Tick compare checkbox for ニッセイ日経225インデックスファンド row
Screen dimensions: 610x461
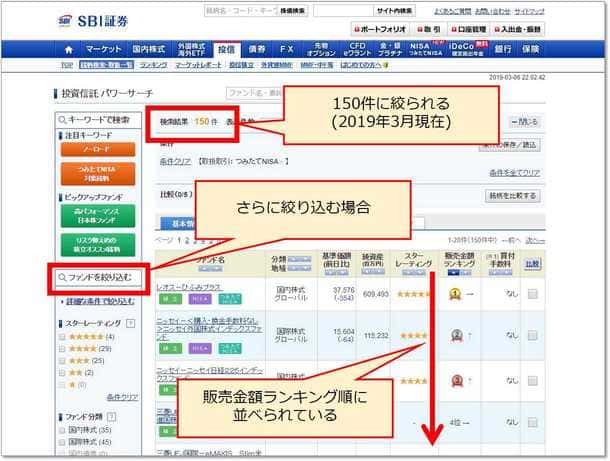533,380
